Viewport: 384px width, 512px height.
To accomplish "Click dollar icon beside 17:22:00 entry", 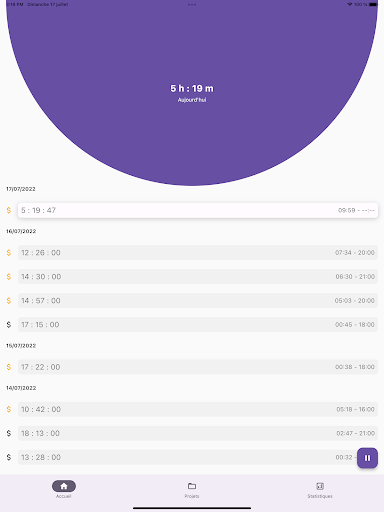I will [9, 367].
